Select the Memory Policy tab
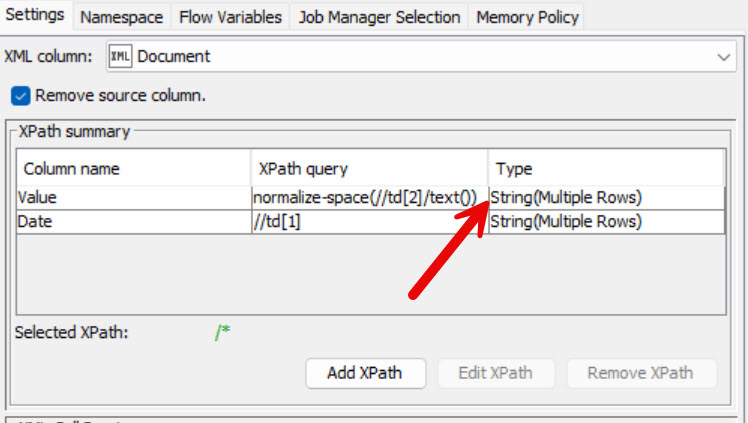 525,17
